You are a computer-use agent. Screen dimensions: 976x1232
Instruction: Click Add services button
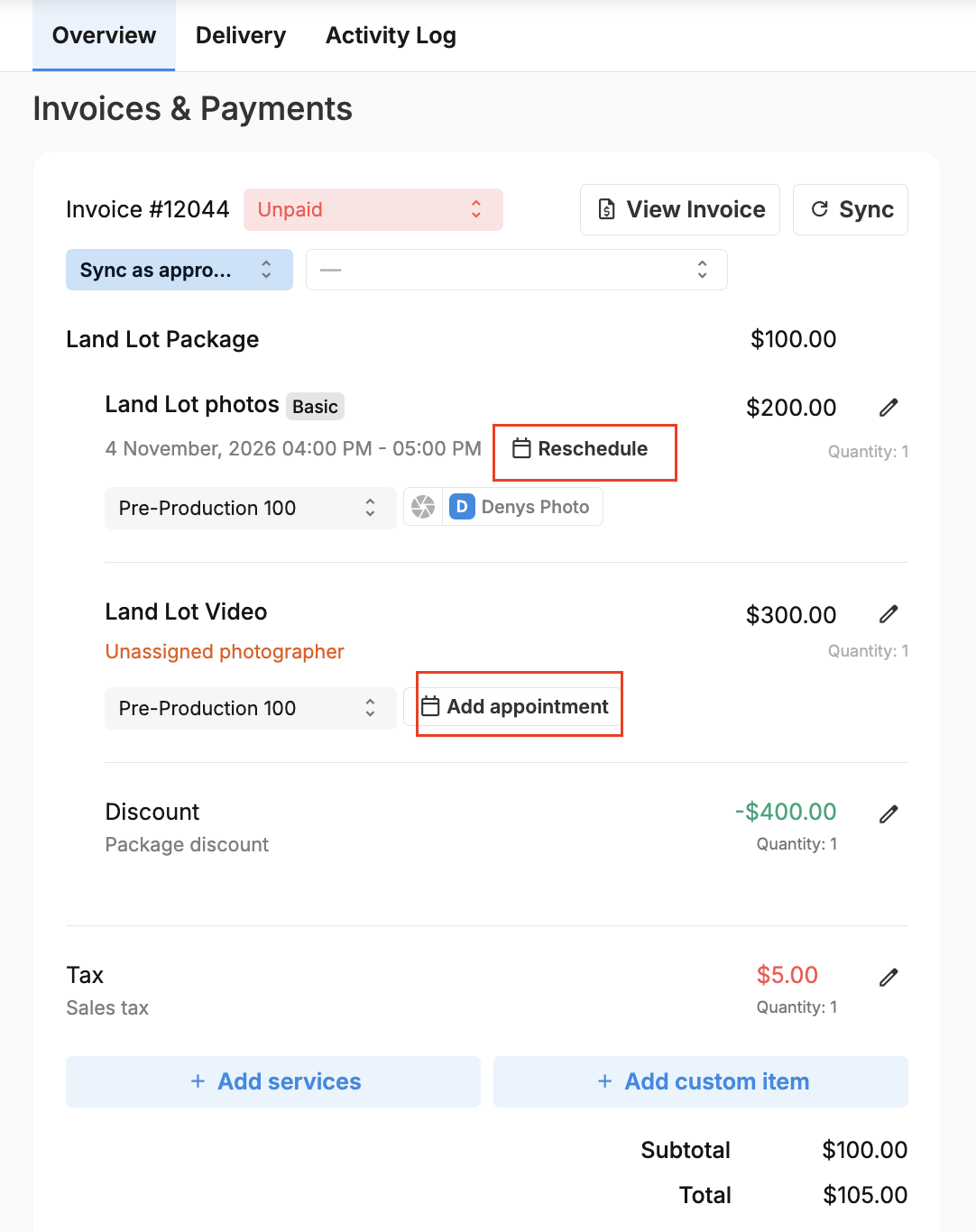coord(273,1081)
